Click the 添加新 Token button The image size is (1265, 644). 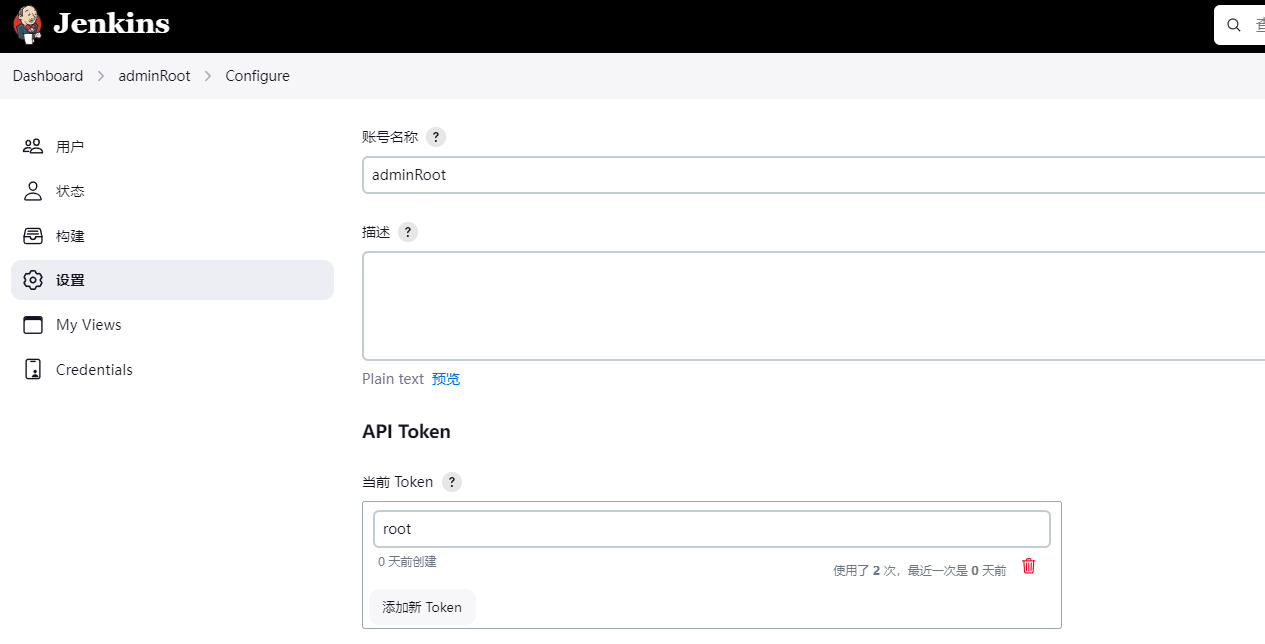[x=422, y=607]
